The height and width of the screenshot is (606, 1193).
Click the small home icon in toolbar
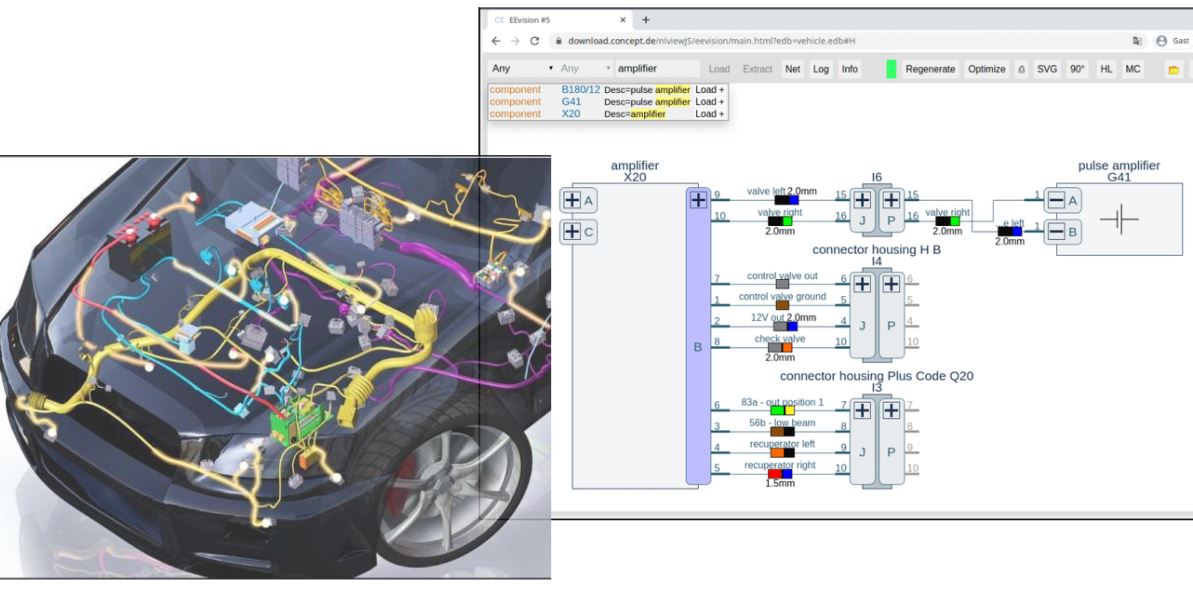tap(1021, 69)
